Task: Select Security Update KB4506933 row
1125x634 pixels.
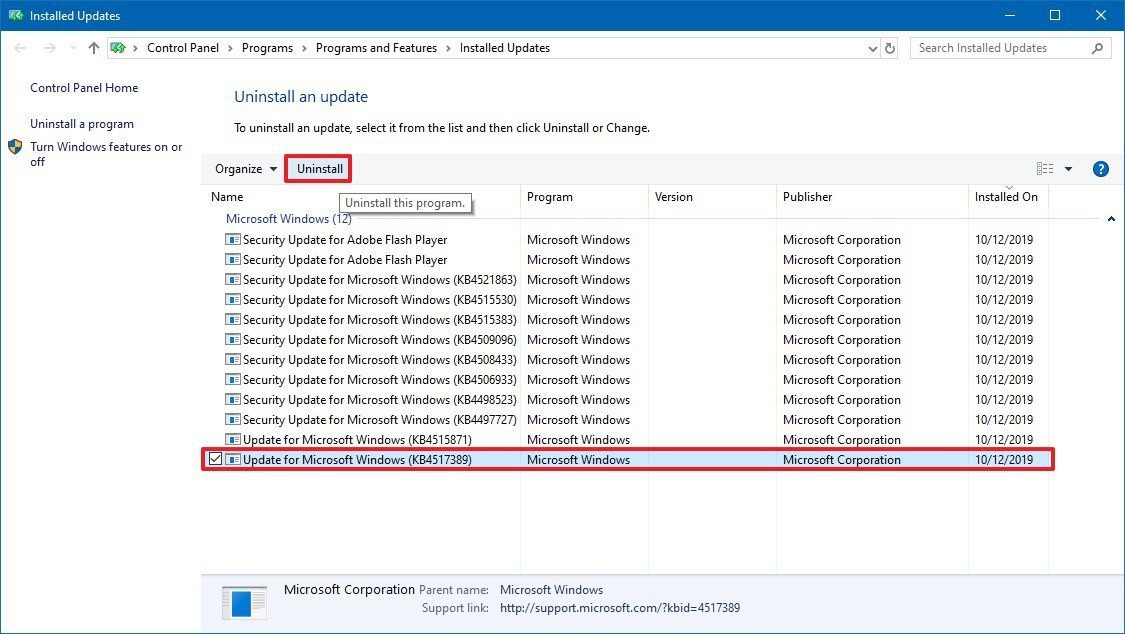Action: [x=629, y=380]
